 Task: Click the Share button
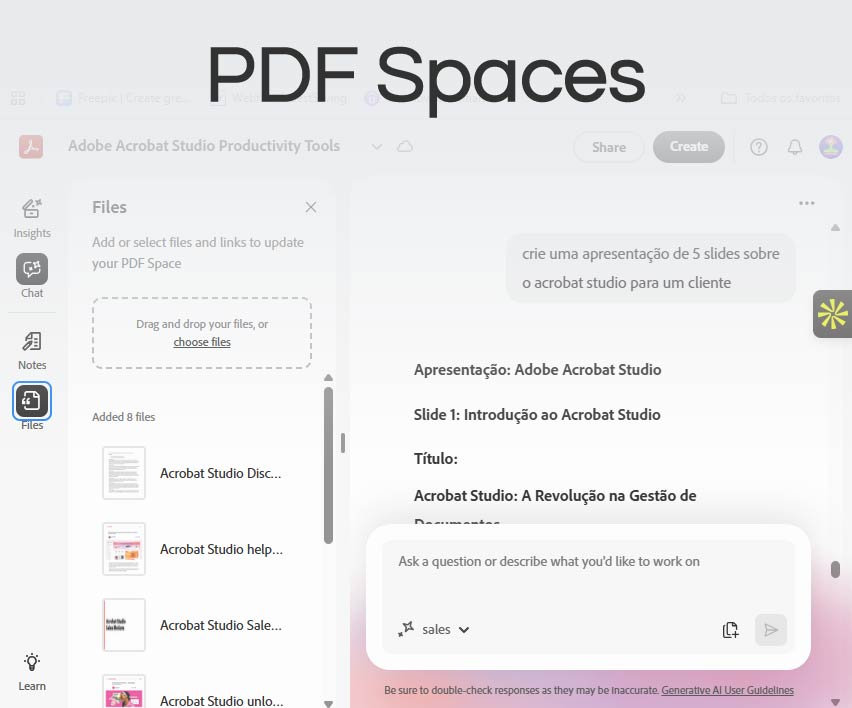click(x=609, y=147)
